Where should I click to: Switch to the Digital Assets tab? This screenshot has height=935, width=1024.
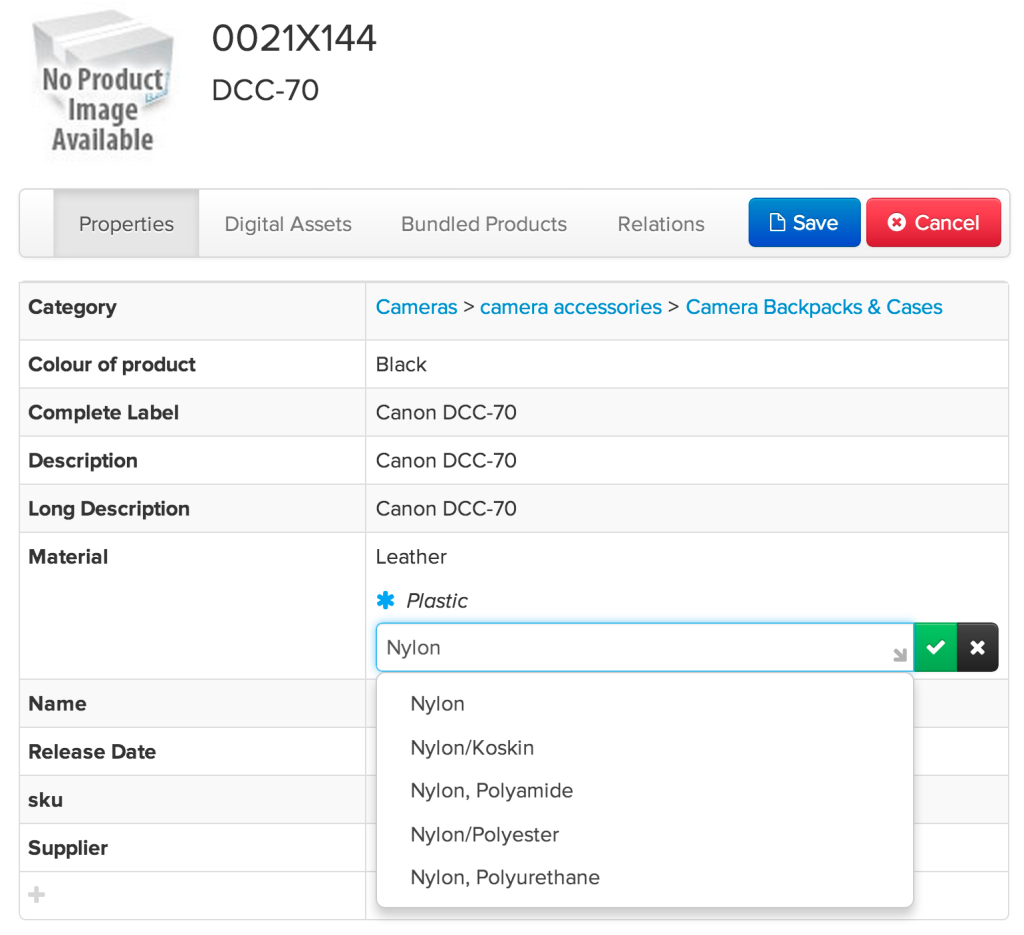tap(288, 224)
